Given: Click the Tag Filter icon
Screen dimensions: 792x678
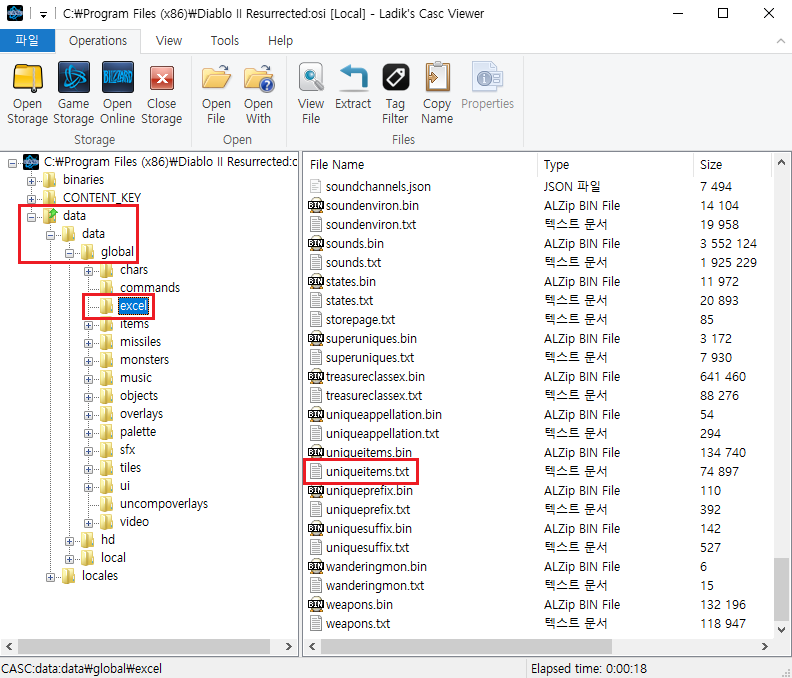Looking at the screenshot, I should pos(395,77).
